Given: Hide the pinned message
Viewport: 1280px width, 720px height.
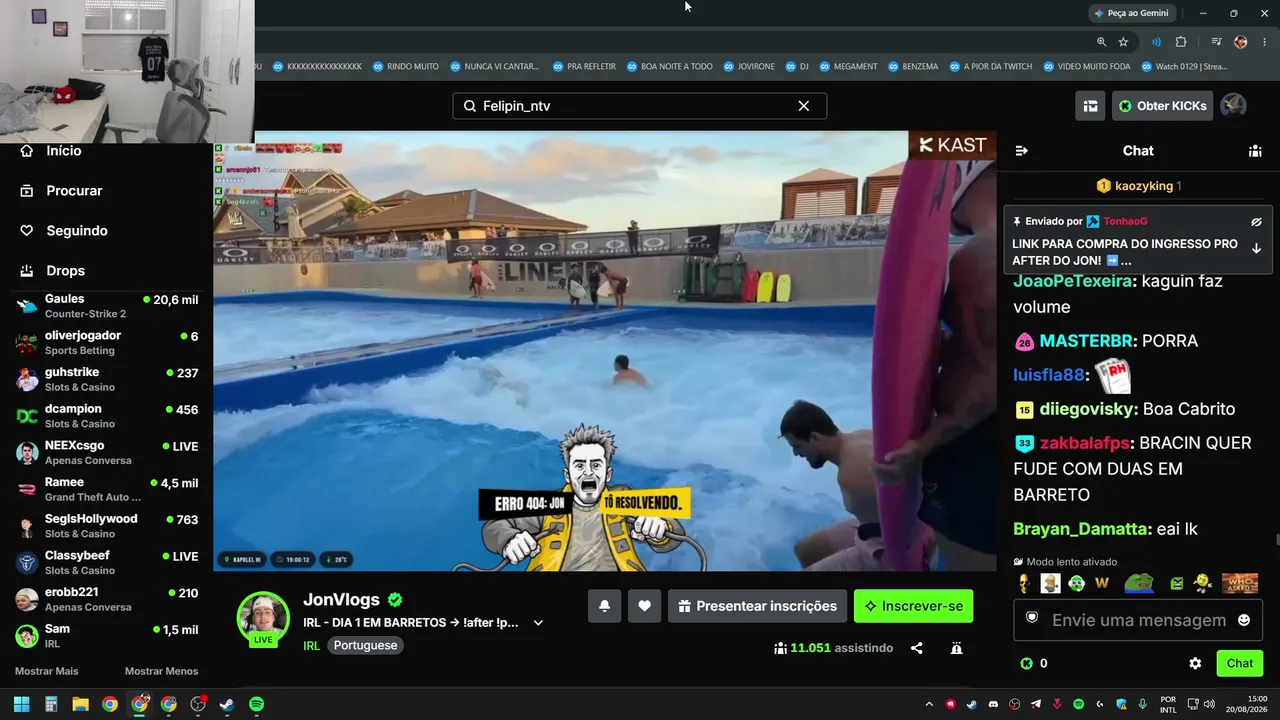Looking at the screenshot, I should (x=1256, y=222).
